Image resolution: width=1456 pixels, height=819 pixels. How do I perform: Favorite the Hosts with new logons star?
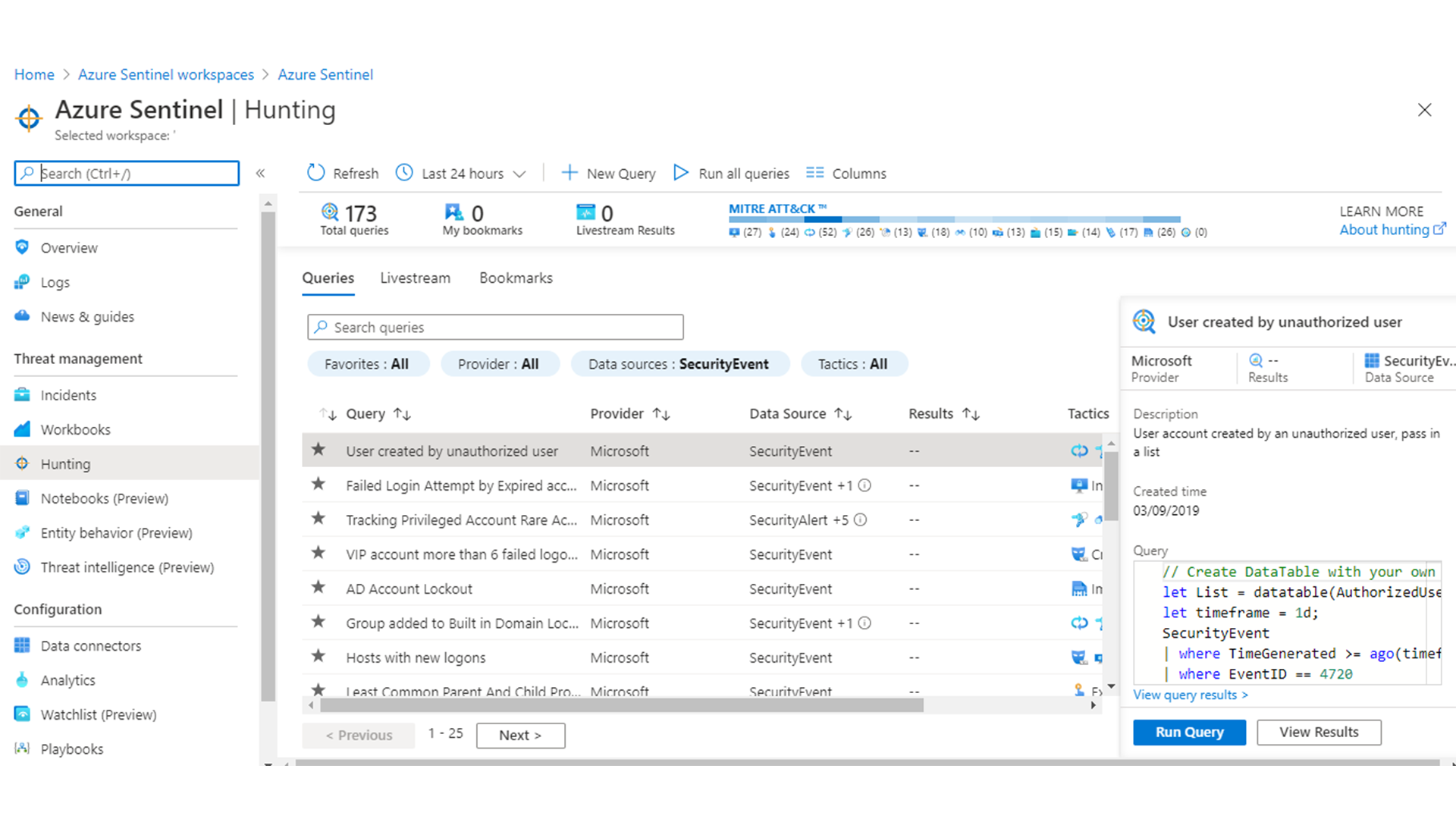318,656
